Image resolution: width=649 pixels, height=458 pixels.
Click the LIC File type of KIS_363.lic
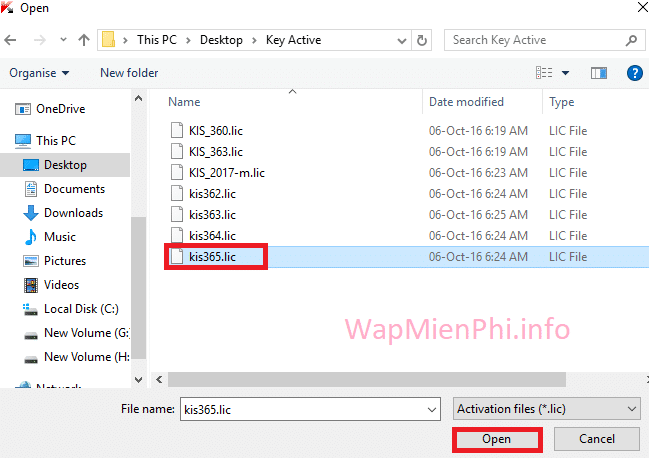(568, 152)
